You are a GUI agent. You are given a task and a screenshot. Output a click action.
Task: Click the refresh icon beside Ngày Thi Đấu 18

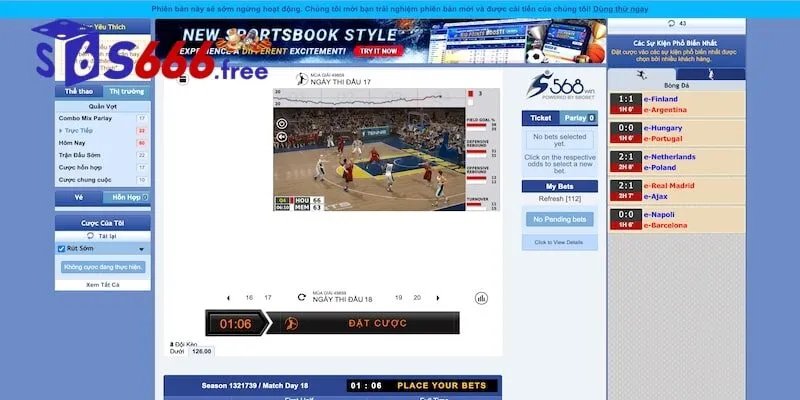[x=302, y=297]
